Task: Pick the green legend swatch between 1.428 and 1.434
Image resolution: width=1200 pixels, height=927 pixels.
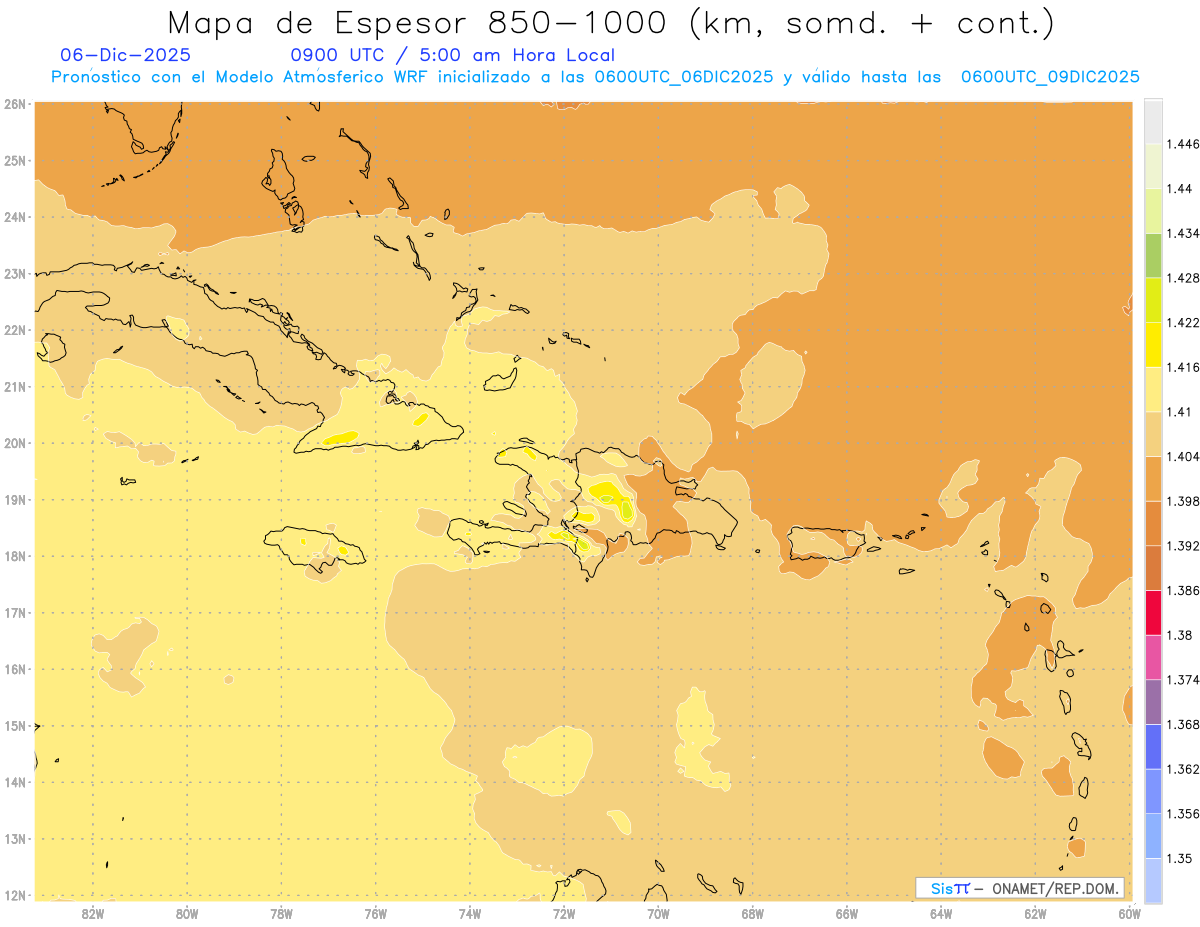Action: coord(1154,255)
